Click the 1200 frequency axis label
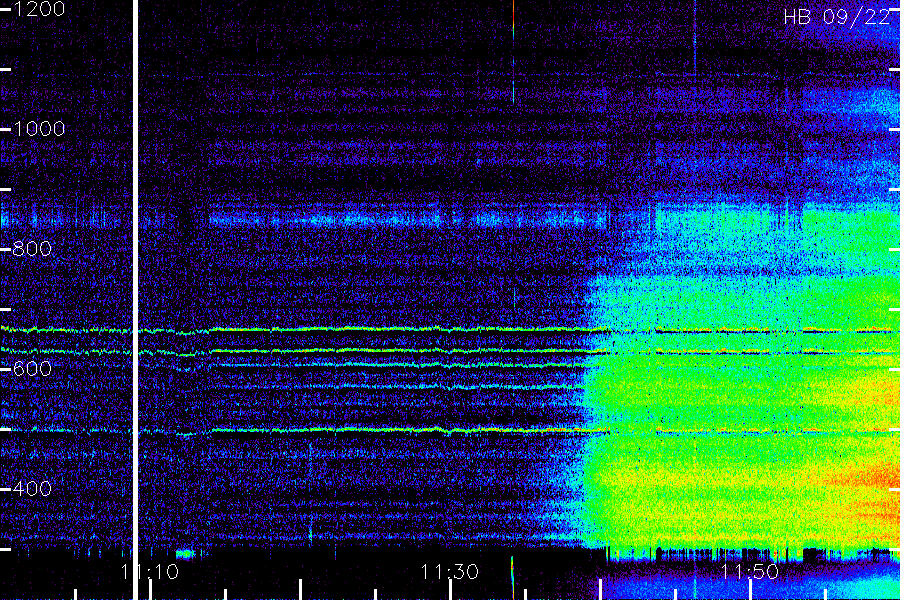The width and height of the screenshot is (900, 600). tap(38, 9)
